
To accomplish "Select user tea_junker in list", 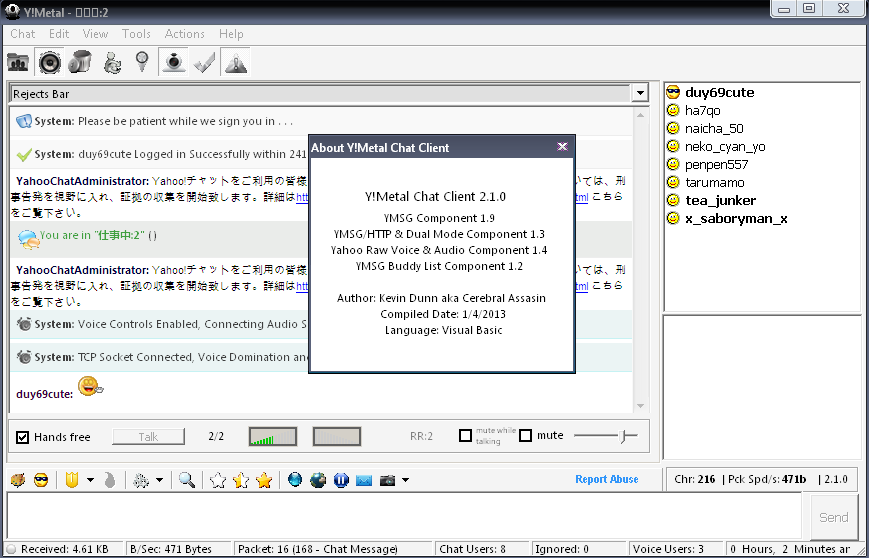I will point(720,200).
